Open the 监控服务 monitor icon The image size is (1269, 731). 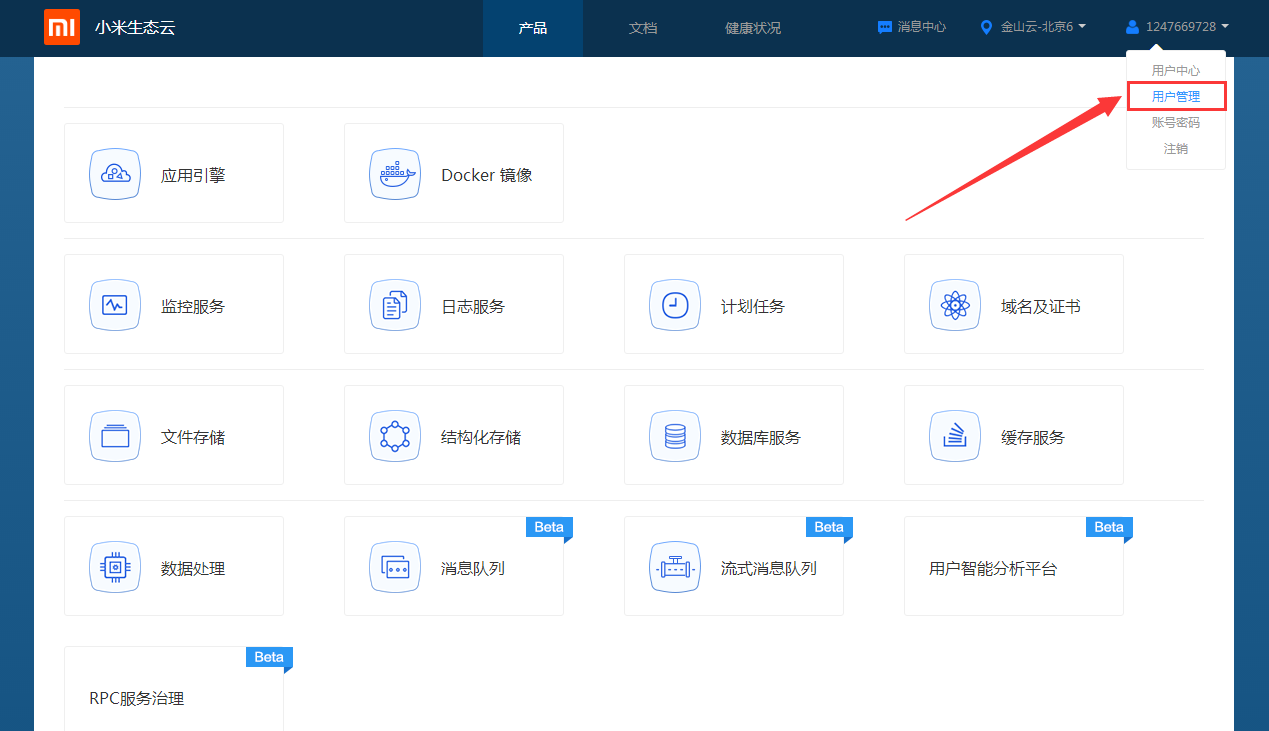coord(115,305)
